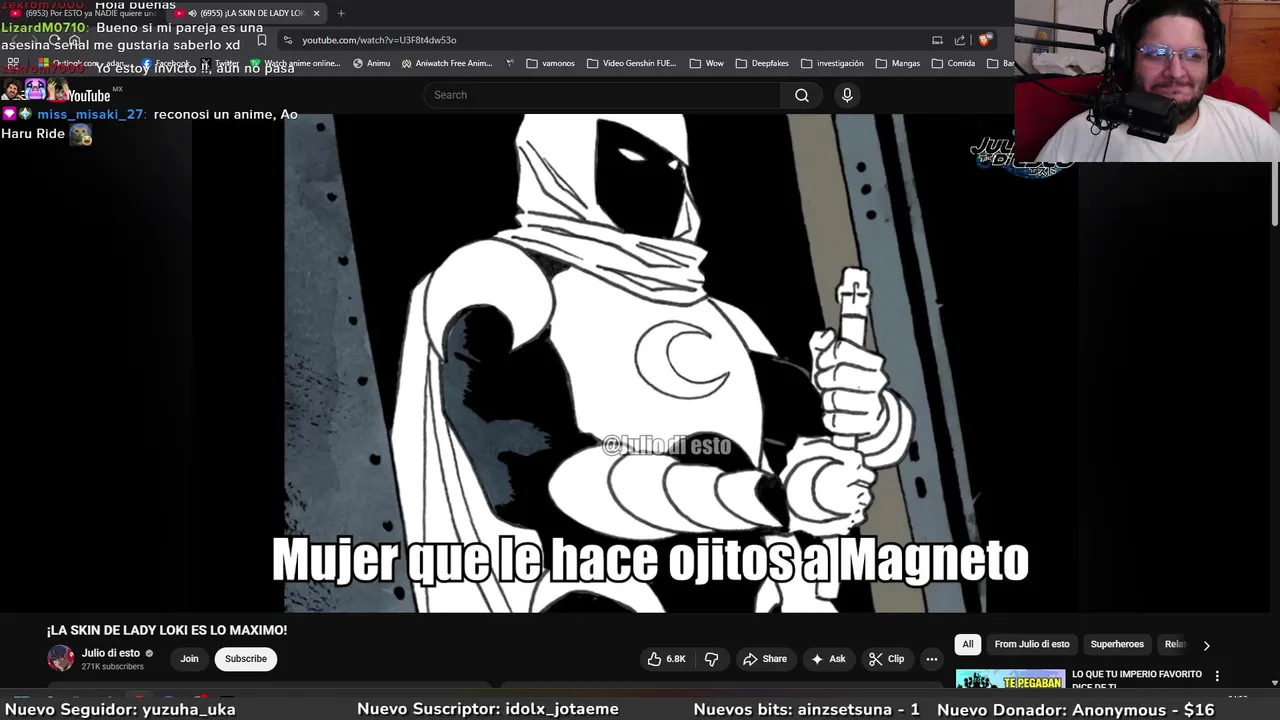This screenshot has height=720, width=1280.
Task: Open the Deepfakes bookmarks folder
Action: [x=761, y=63]
